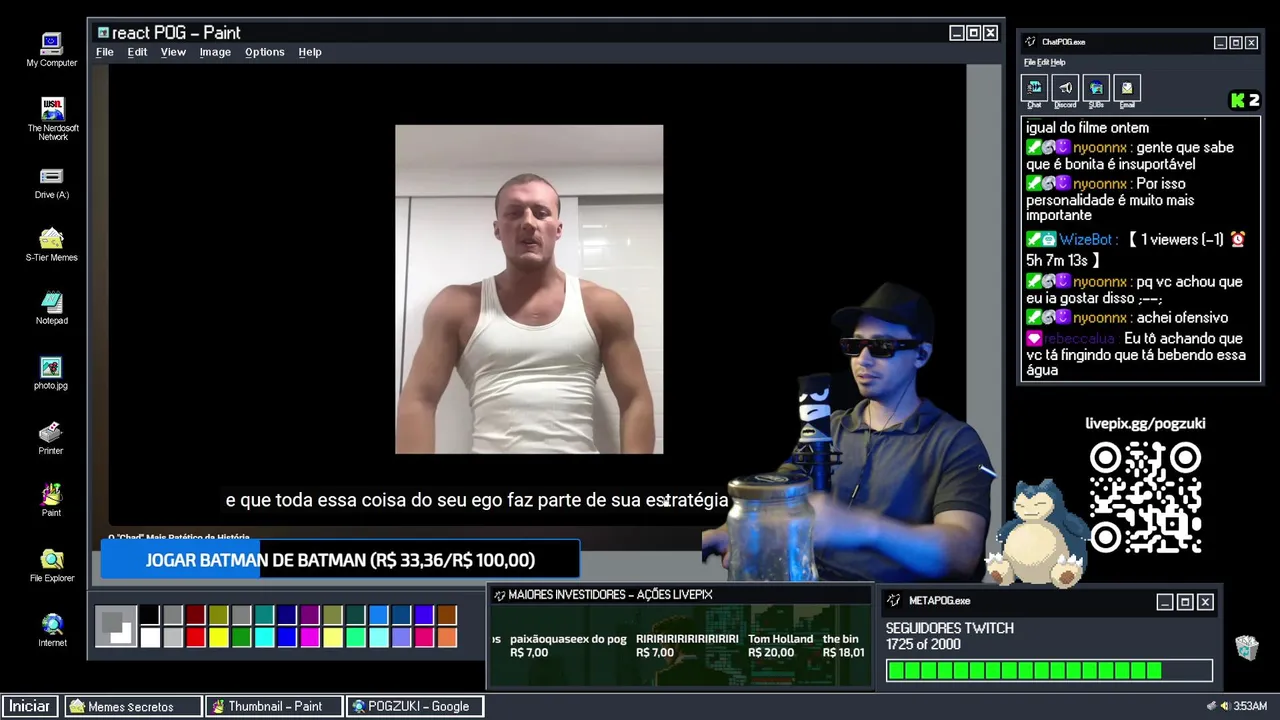The image size is (1280, 720).
Task: Select the white color swatch
Action: click(x=150, y=637)
